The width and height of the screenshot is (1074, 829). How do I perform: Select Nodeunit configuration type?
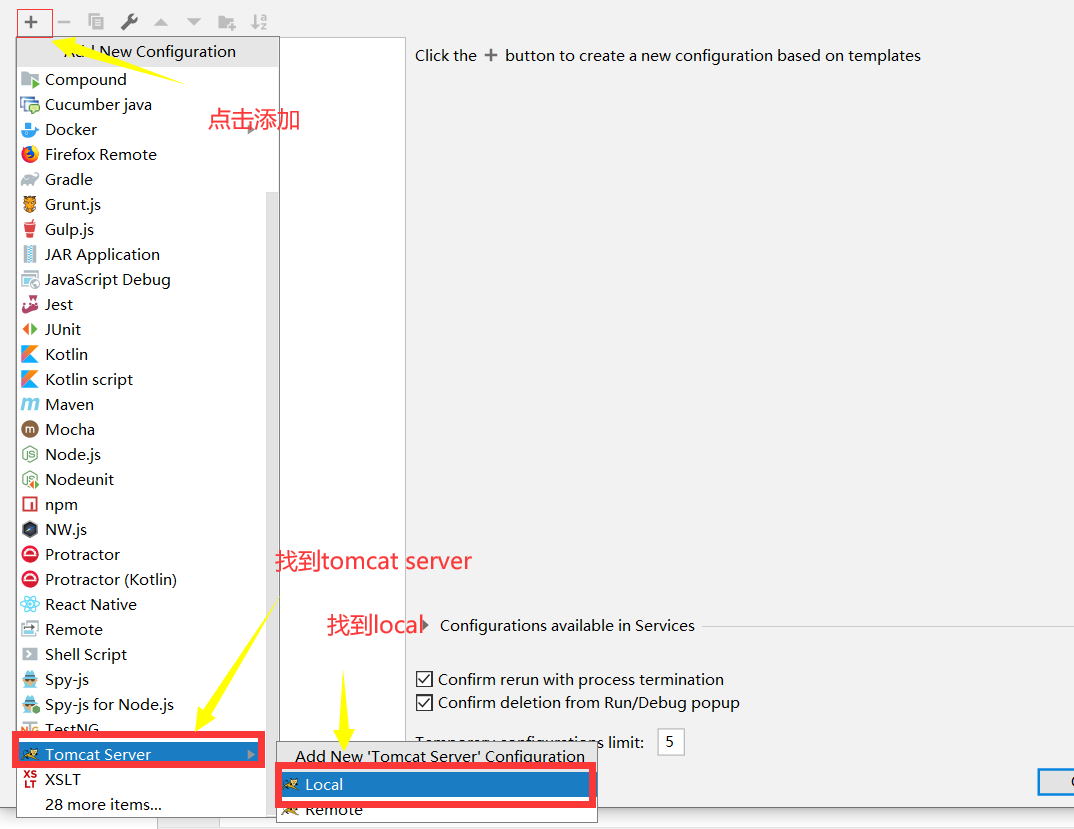tap(142, 480)
